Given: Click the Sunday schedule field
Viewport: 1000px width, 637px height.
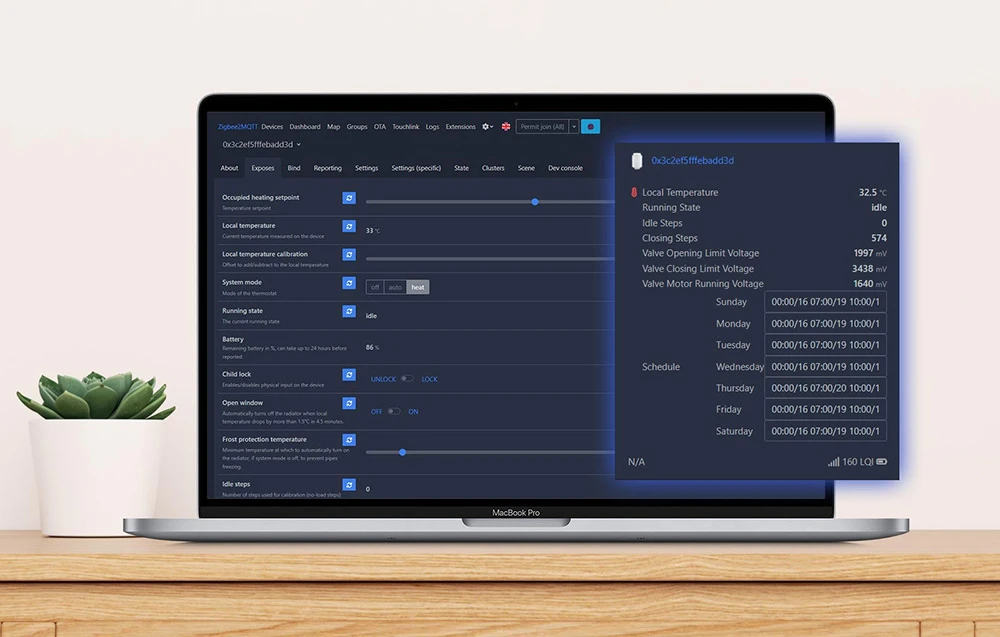Looking at the screenshot, I should (x=825, y=302).
